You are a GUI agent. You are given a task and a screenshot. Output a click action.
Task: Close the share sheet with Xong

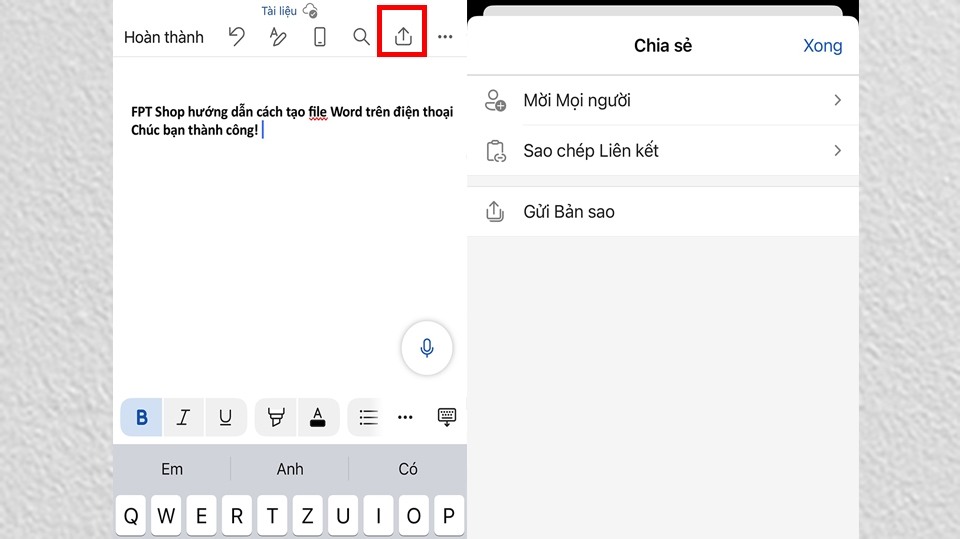coord(822,45)
